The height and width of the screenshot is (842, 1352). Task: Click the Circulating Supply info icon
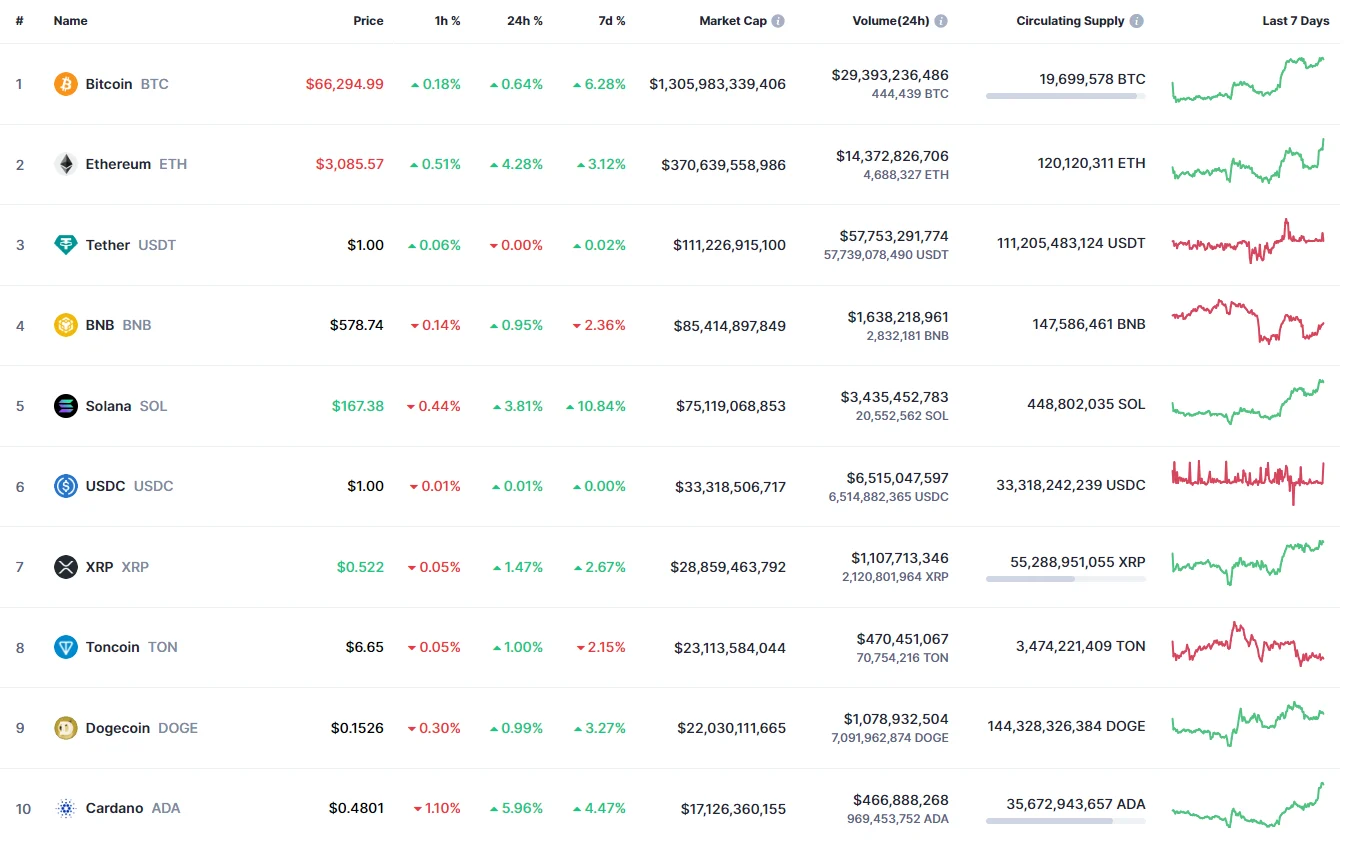pos(1137,21)
